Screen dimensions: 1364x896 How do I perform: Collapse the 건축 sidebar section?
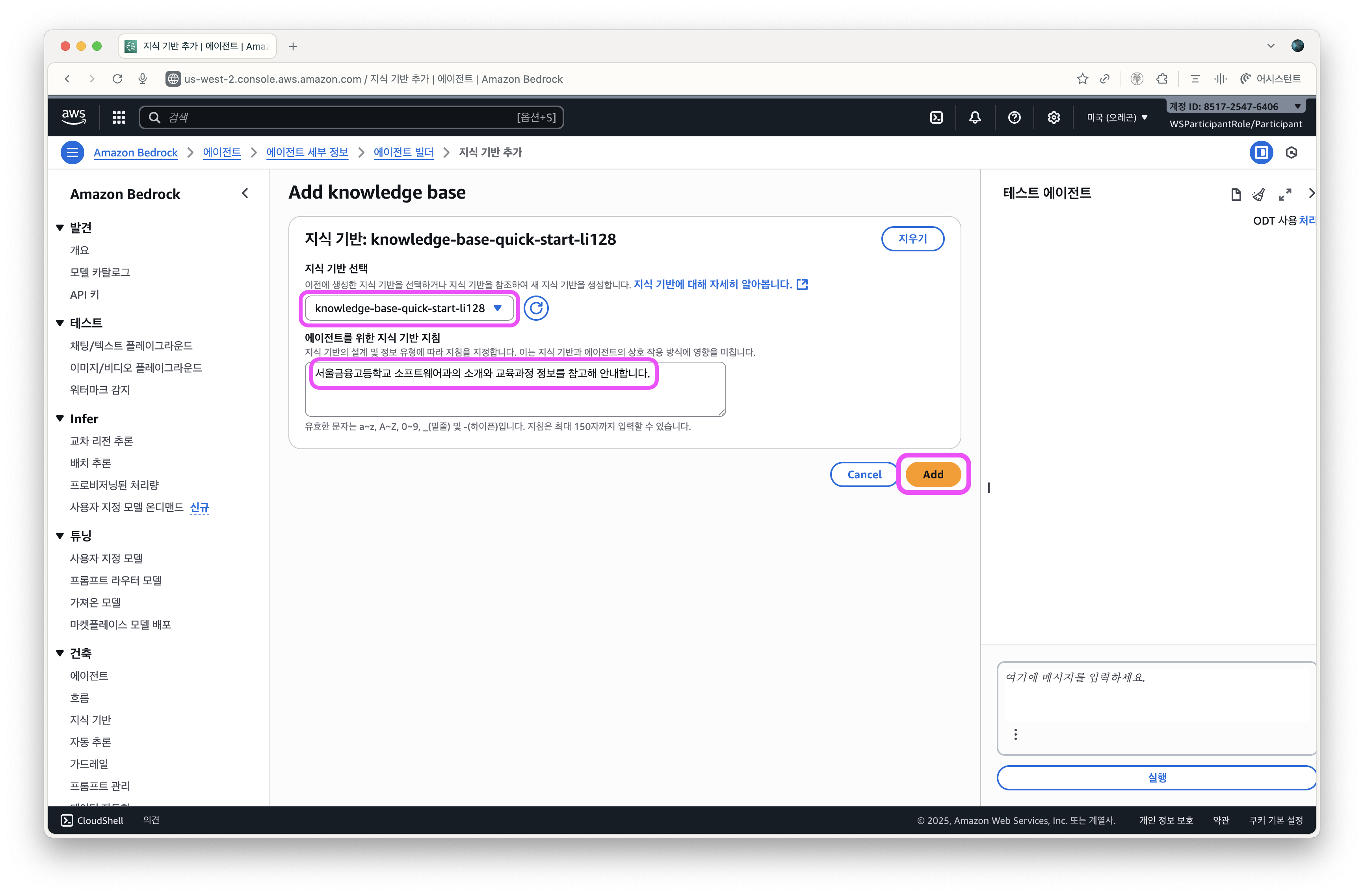pos(59,653)
